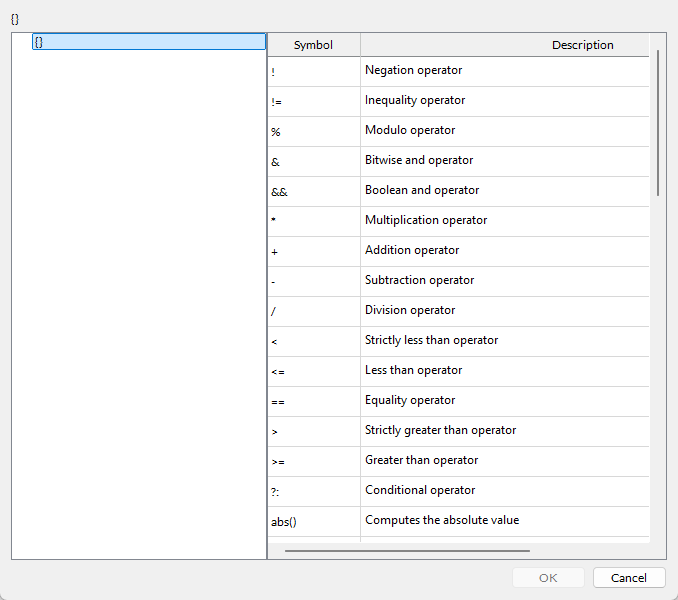This screenshot has height=600, width=678.
Task: Click the Cancel button
Action: pos(628,578)
